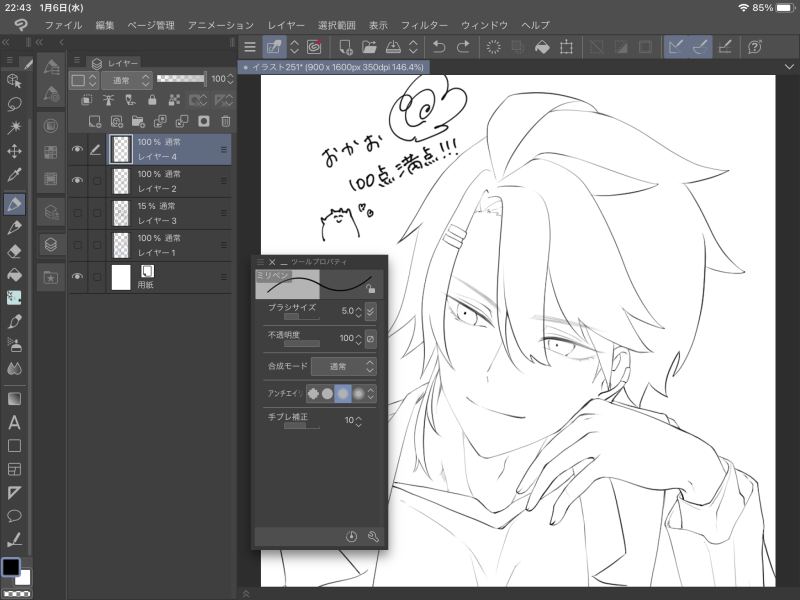Screen dimensions: 800x600
Task: Hide 用紙 paper layer eye icon
Action: [77, 276]
